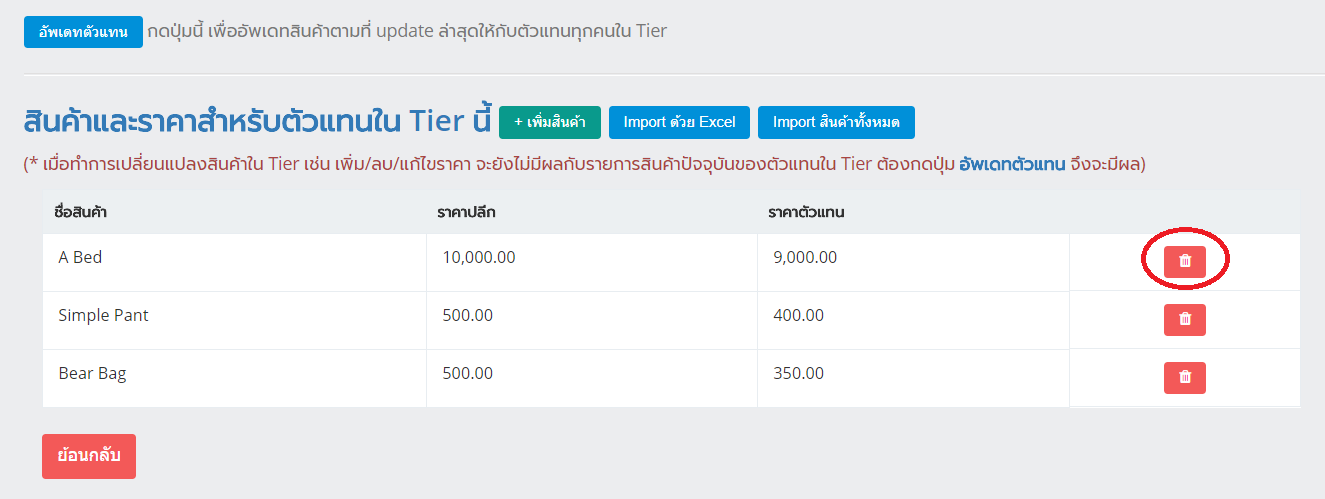Click the 400.00 agent price cell
Screen dimensions: 1325x499
(798, 315)
